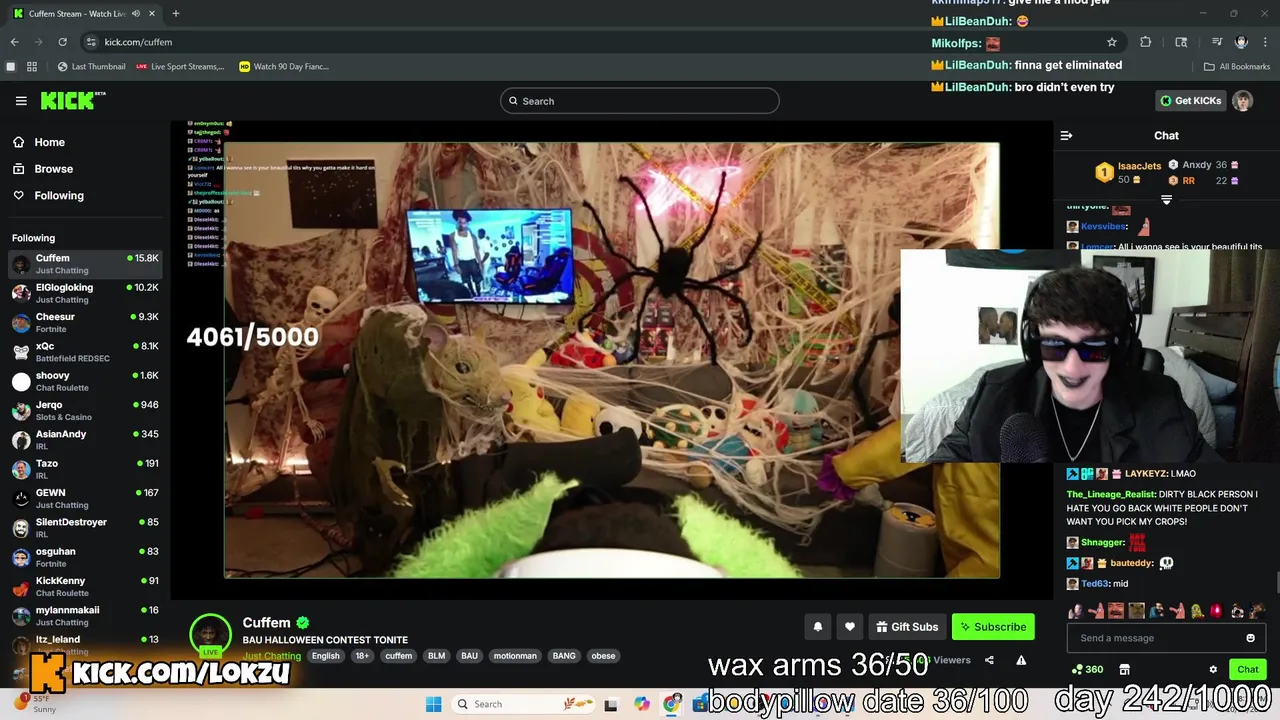The height and width of the screenshot is (720, 1280).
Task: Open the browser extensions puzzle icon
Action: [x=1146, y=42]
